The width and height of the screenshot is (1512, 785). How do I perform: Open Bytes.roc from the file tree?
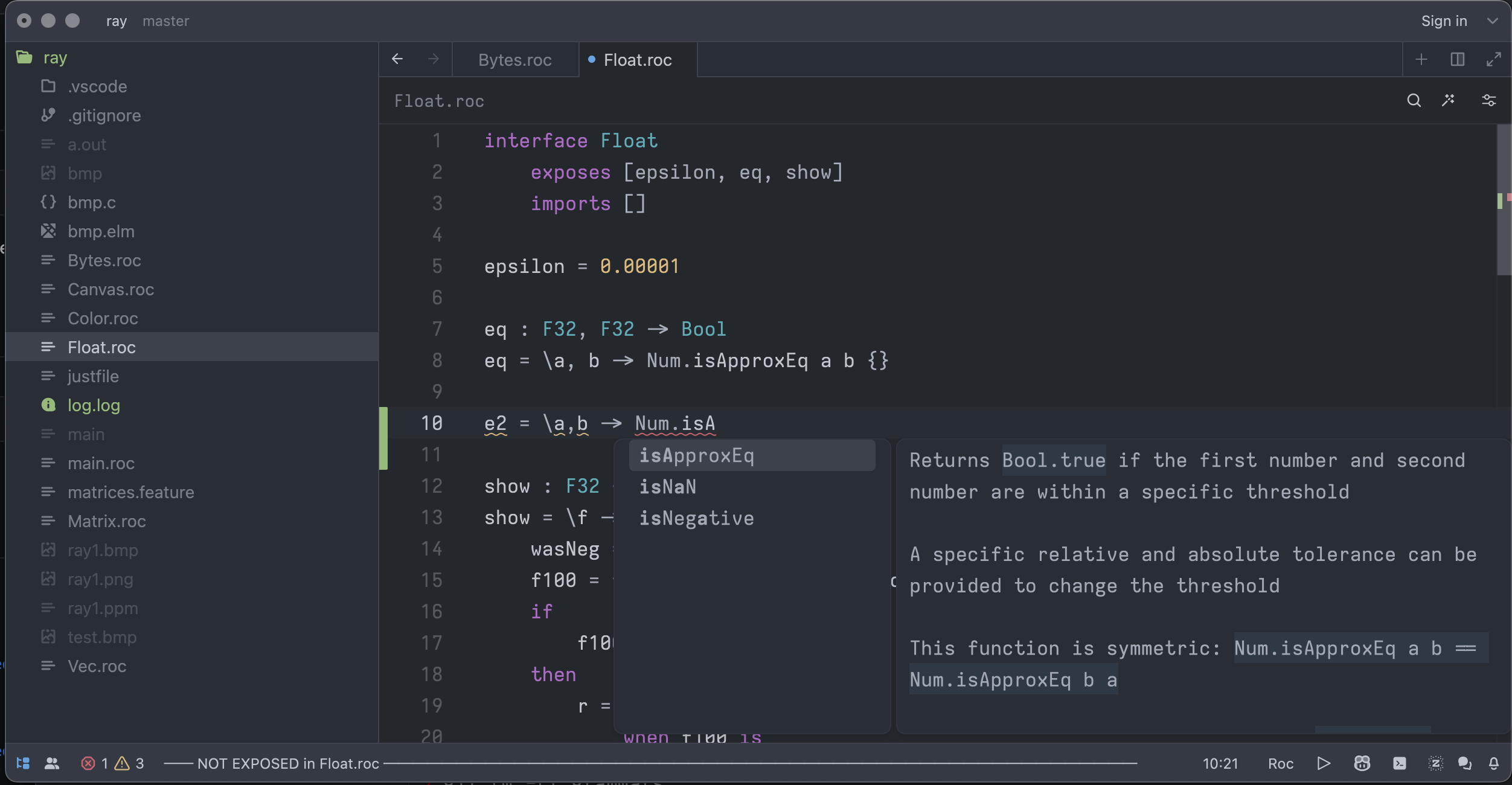tap(192, 260)
